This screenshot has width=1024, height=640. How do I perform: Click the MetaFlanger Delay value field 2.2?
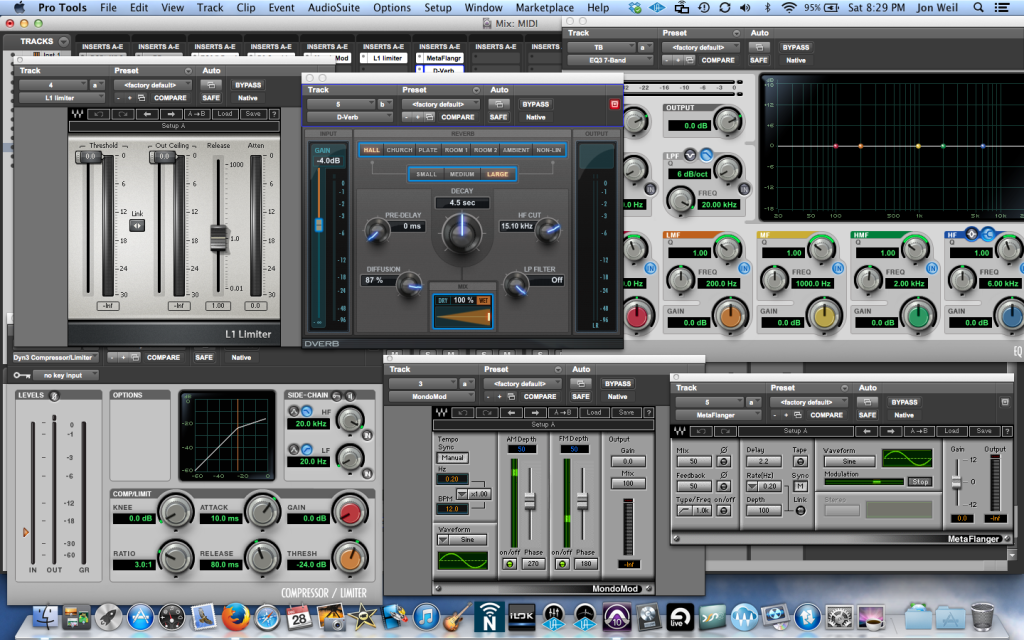(763, 462)
